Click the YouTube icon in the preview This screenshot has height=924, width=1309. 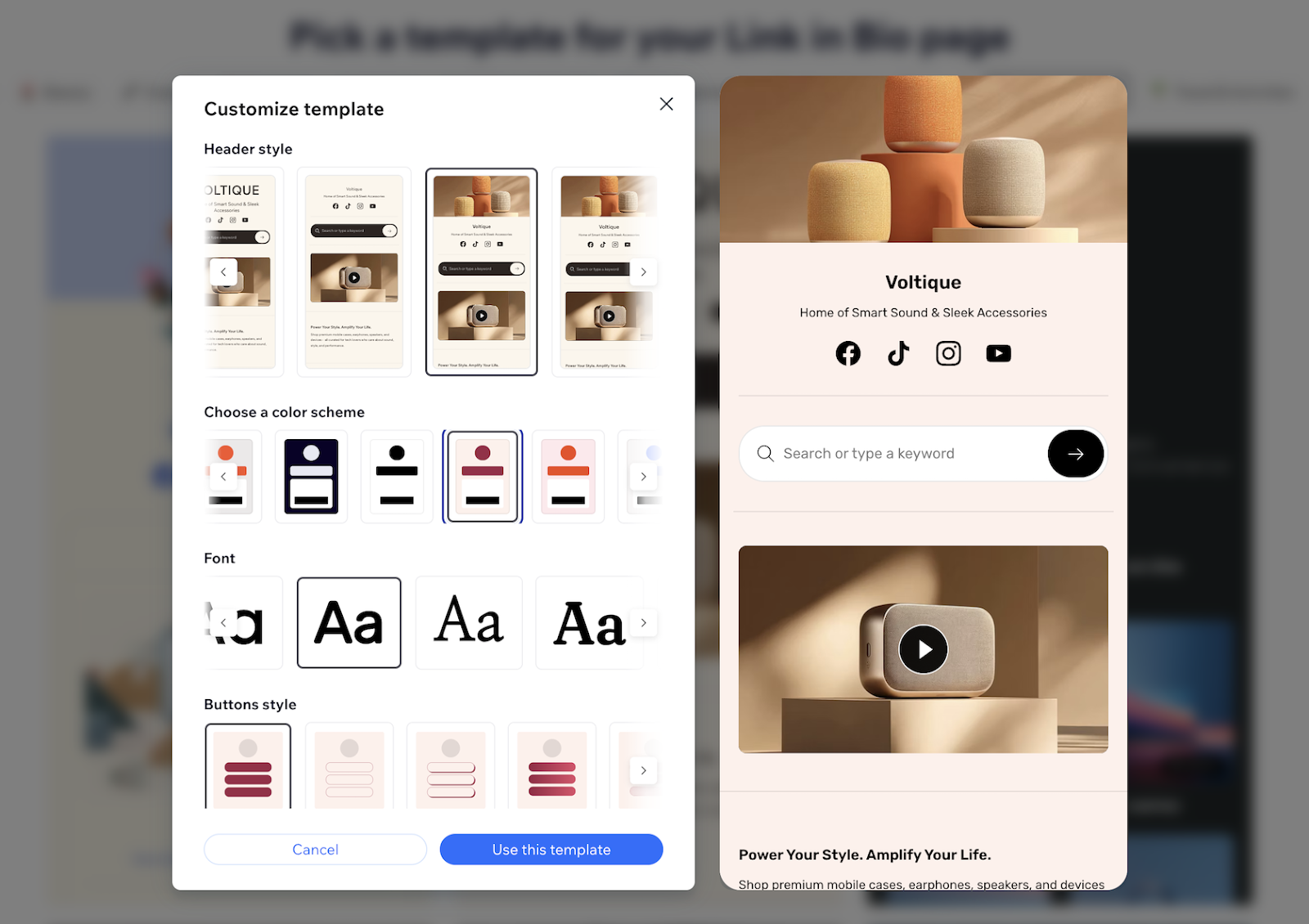pyautogui.click(x=998, y=353)
